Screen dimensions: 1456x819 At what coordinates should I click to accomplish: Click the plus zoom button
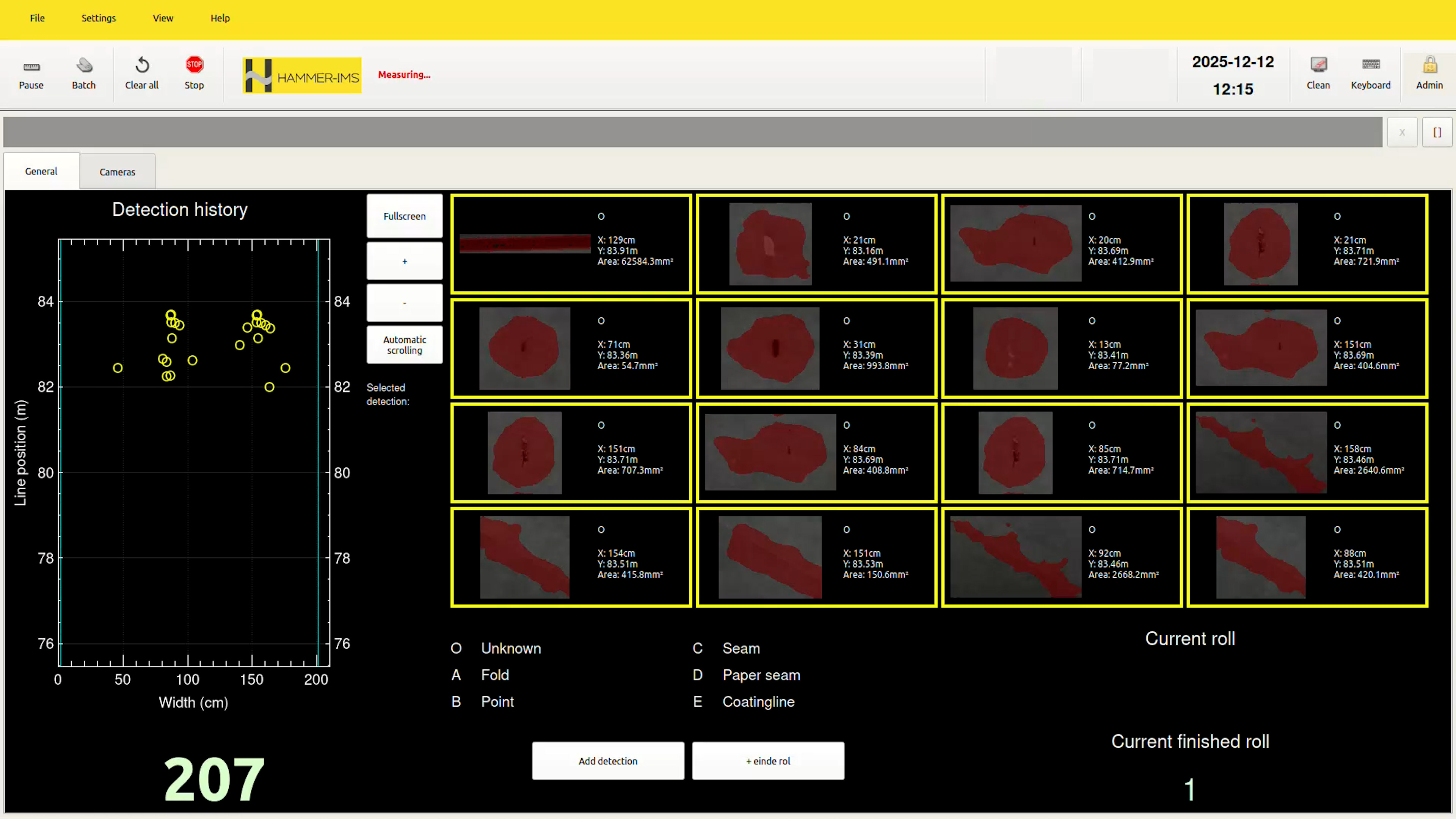point(404,261)
